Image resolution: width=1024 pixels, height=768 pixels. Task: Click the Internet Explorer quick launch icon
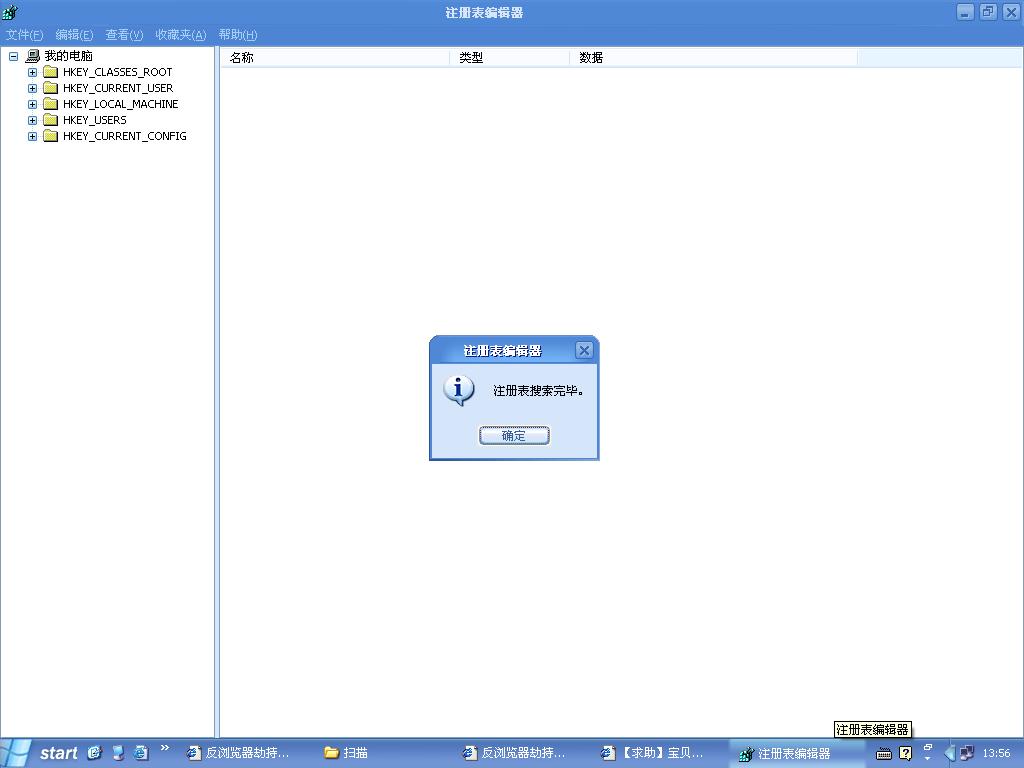[140, 752]
